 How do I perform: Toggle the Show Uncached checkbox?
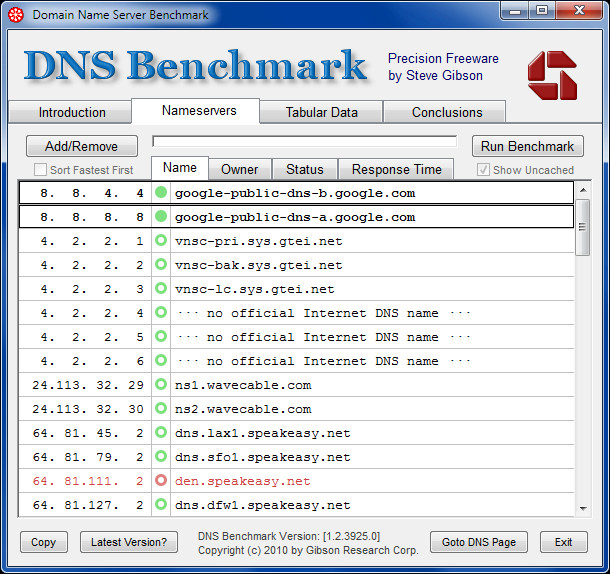pyautogui.click(x=483, y=170)
